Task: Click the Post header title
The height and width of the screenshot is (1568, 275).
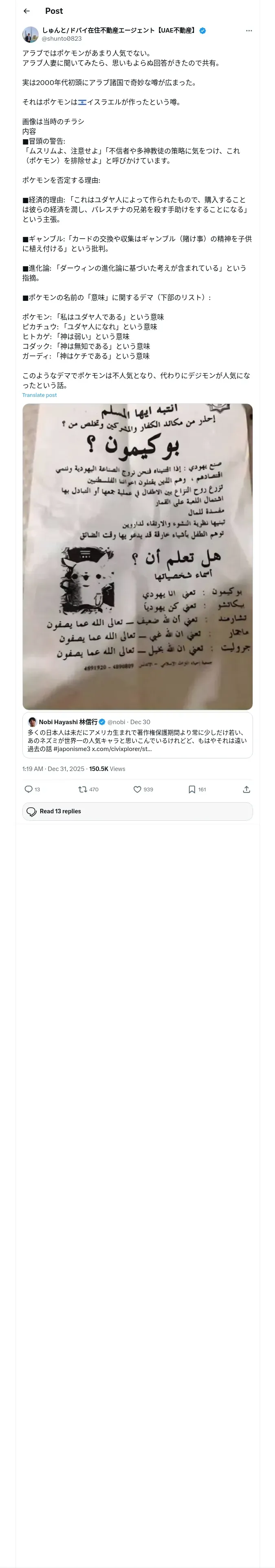Action: [x=54, y=11]
